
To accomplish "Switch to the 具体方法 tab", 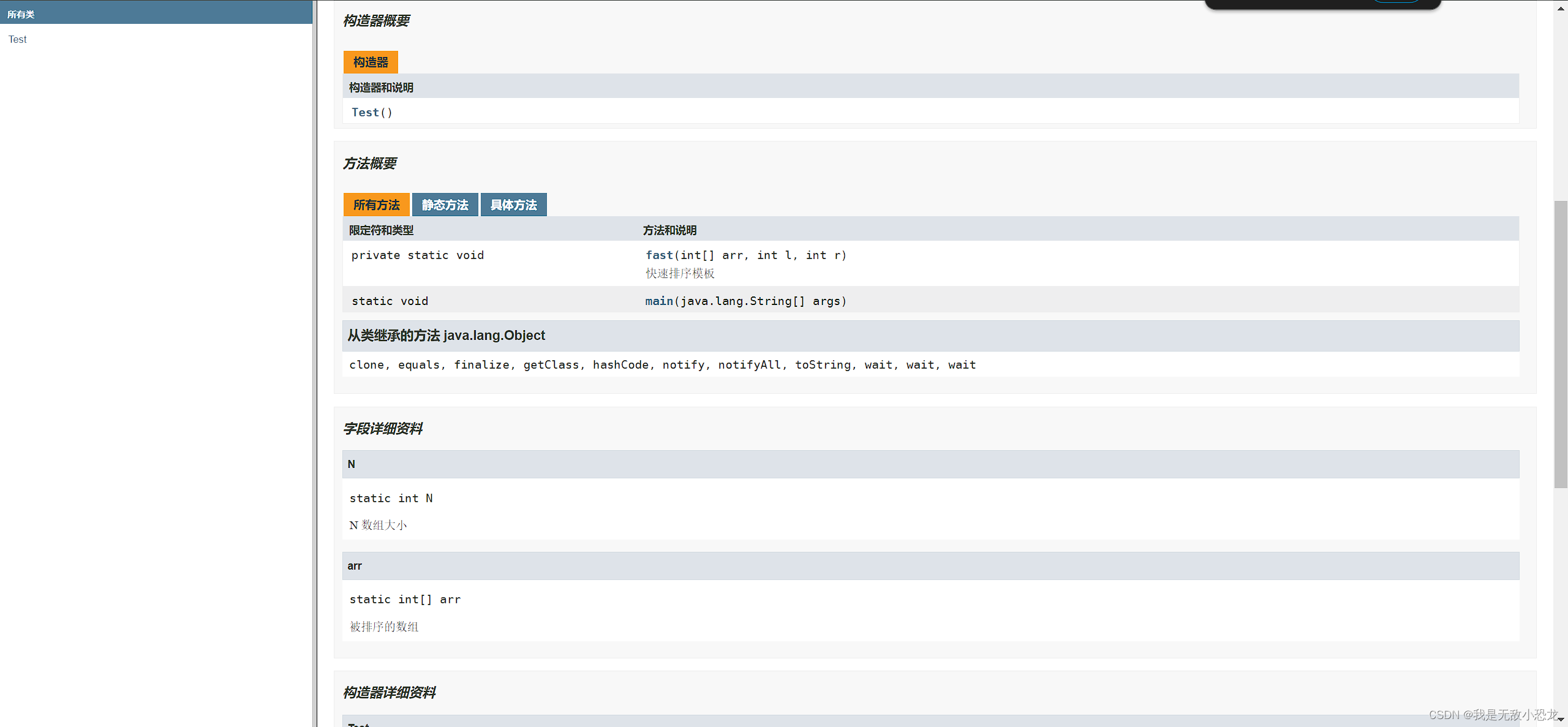I will click(x=513, y=205).
